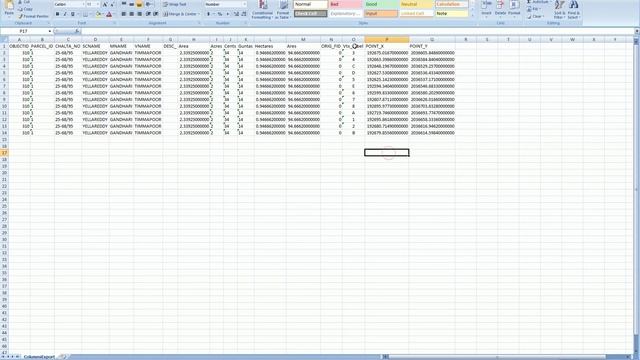Click Decrease Decimal
Viewport: 640px width, 360px height.
244,14
